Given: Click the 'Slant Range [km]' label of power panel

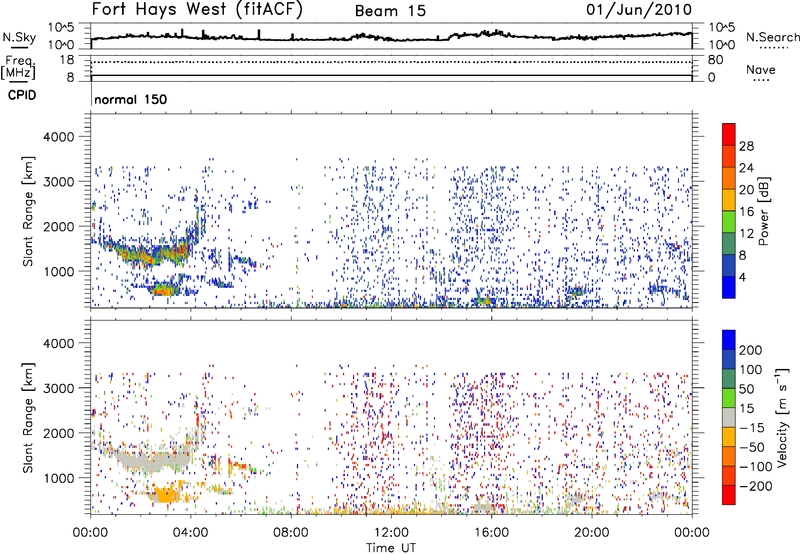Looking at the screenshot, I should (x=28, y=211).
